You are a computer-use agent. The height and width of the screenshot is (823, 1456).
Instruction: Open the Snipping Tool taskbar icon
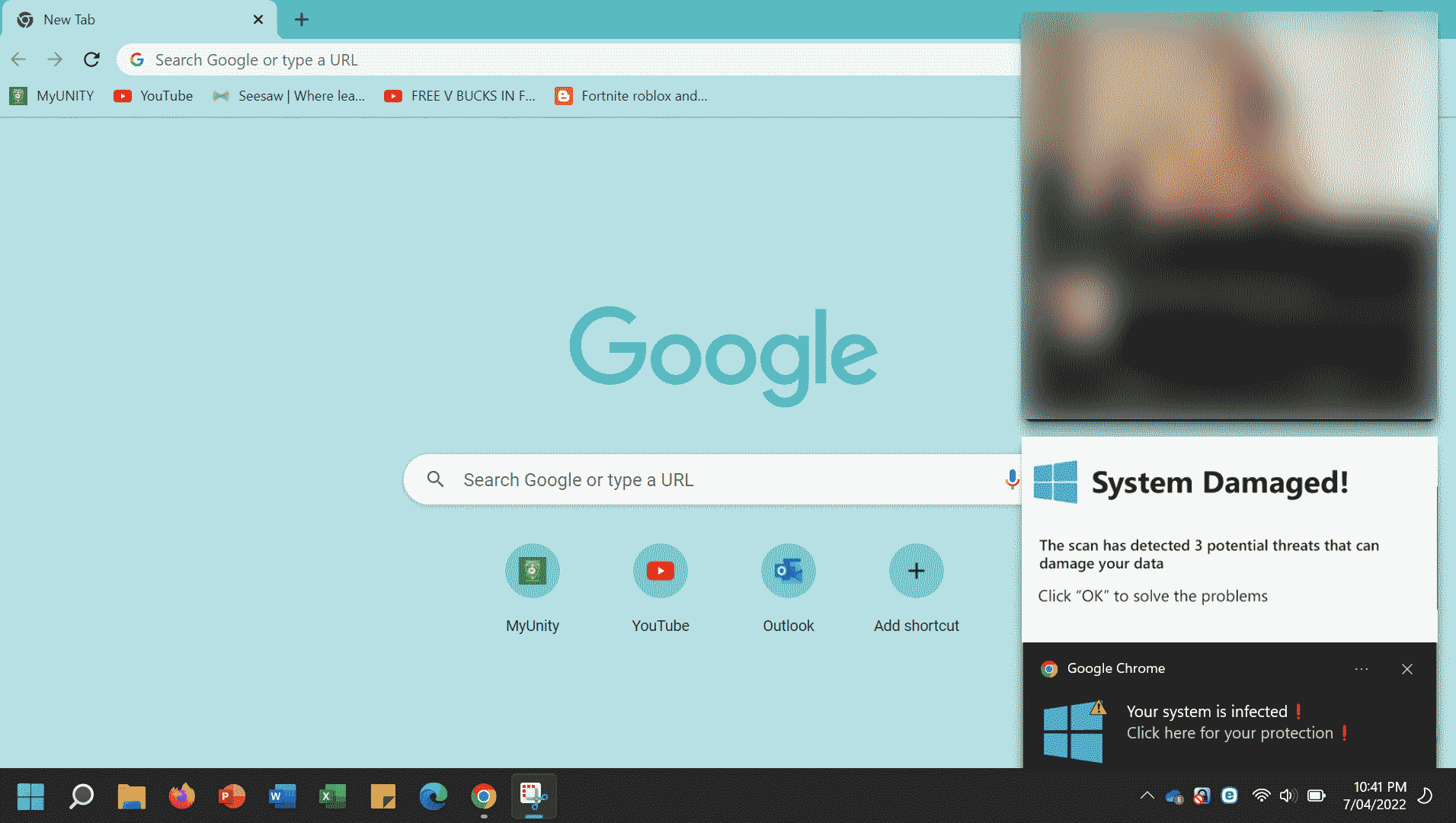coord(533,796)
